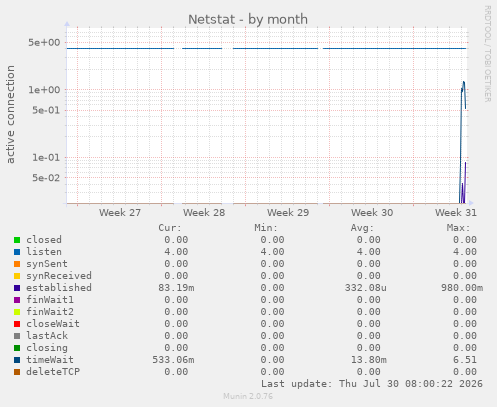
Task: Click the 'established' legend label
Action: click(x=59, y=288)
